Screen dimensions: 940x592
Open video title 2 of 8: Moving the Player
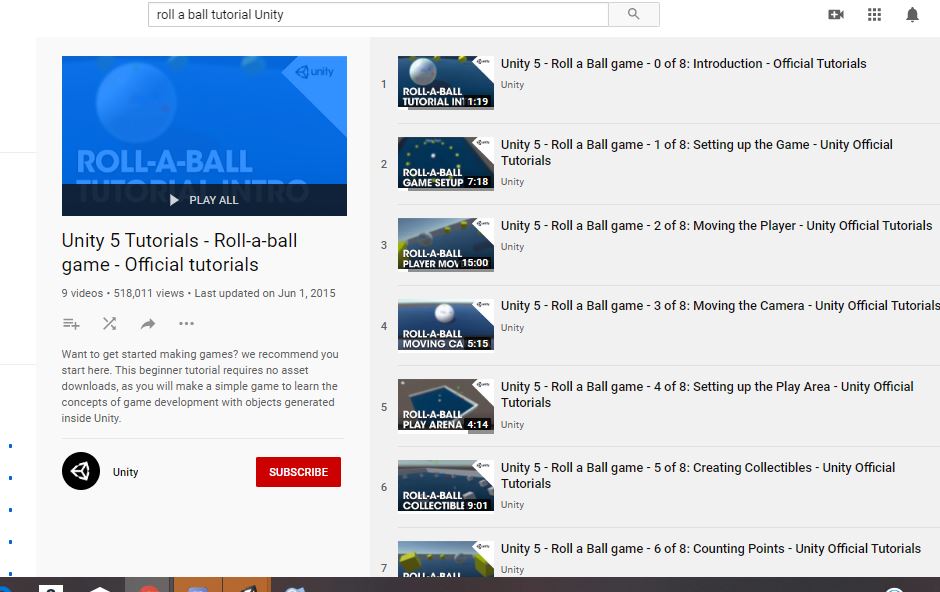click(x=716, y=226)
